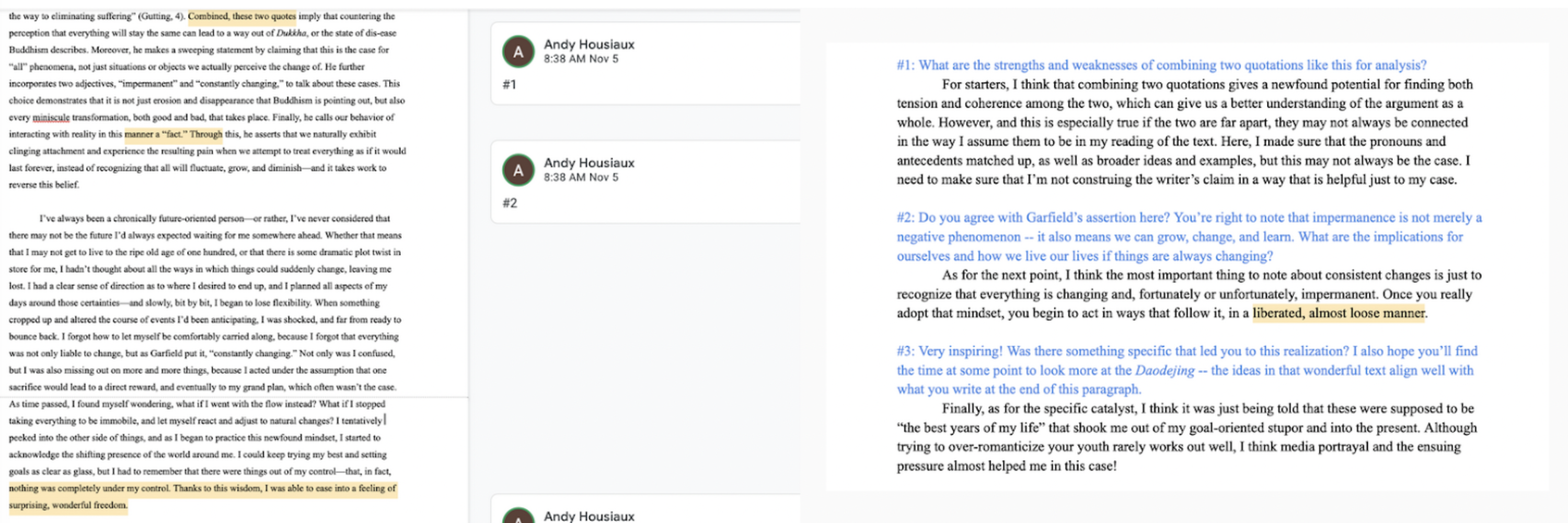Select the Andy Housiaux name above comment #2

click(x=589, y=163)
